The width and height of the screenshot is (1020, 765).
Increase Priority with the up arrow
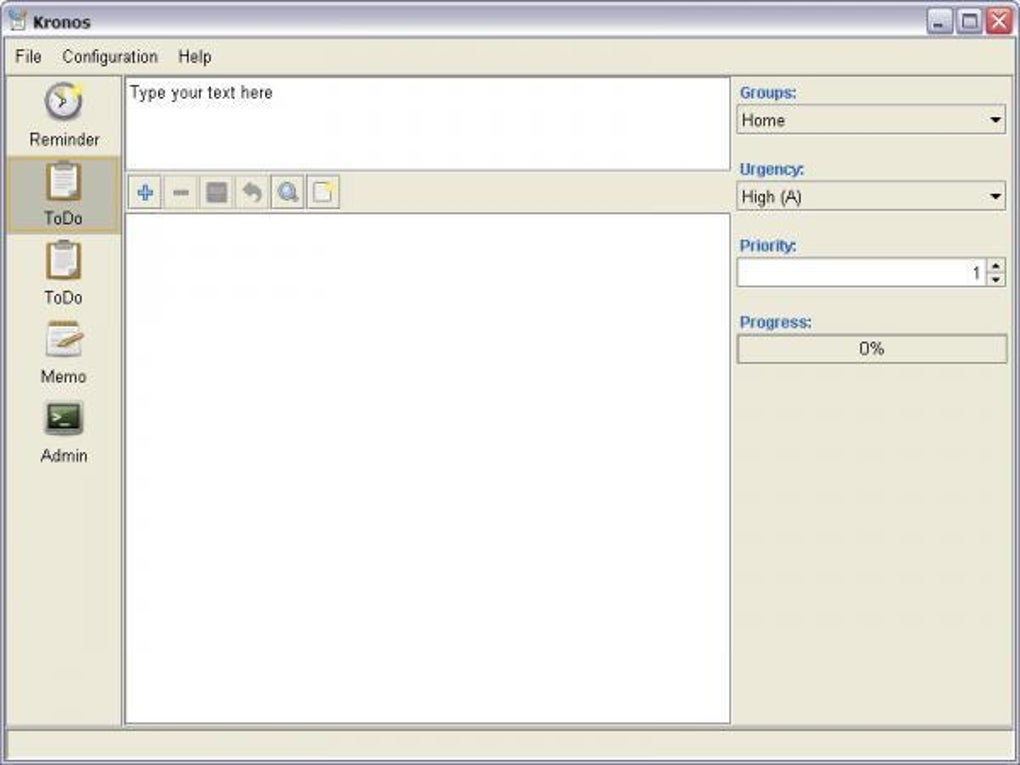996,265
